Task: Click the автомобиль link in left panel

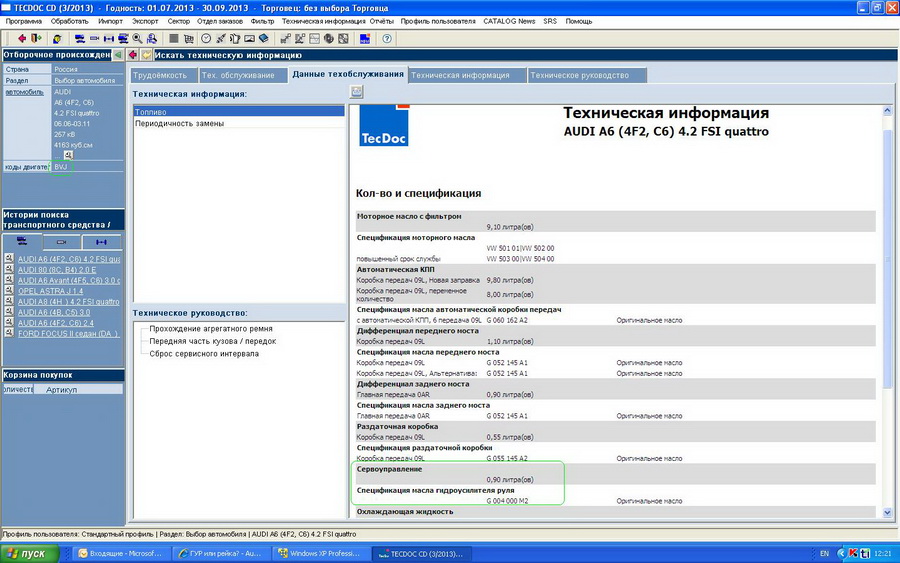Action: coord(24,92)
